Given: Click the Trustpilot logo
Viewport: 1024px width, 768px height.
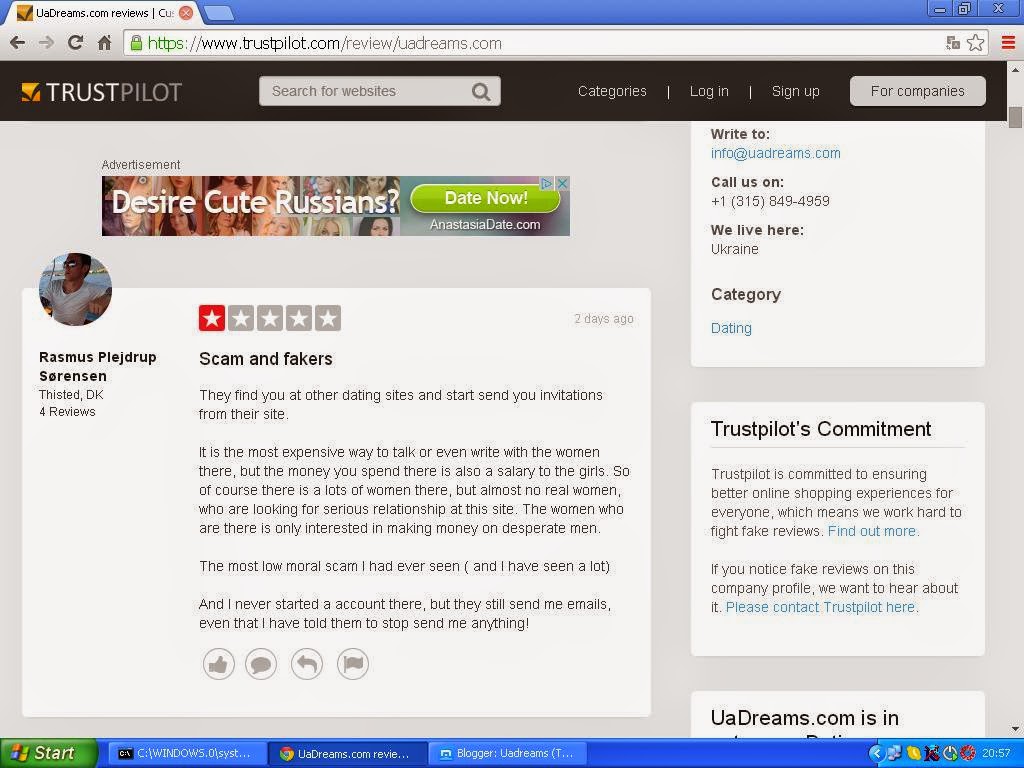Looking at the screenshot, I should [101, 92].
